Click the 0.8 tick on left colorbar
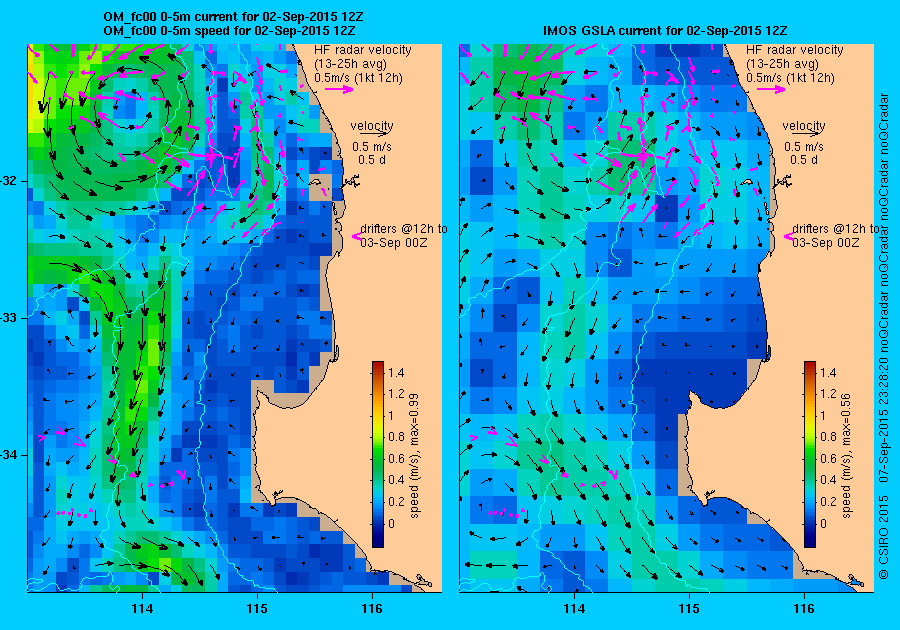The height and width of the screenshot is (630, 900). (396, 437)
